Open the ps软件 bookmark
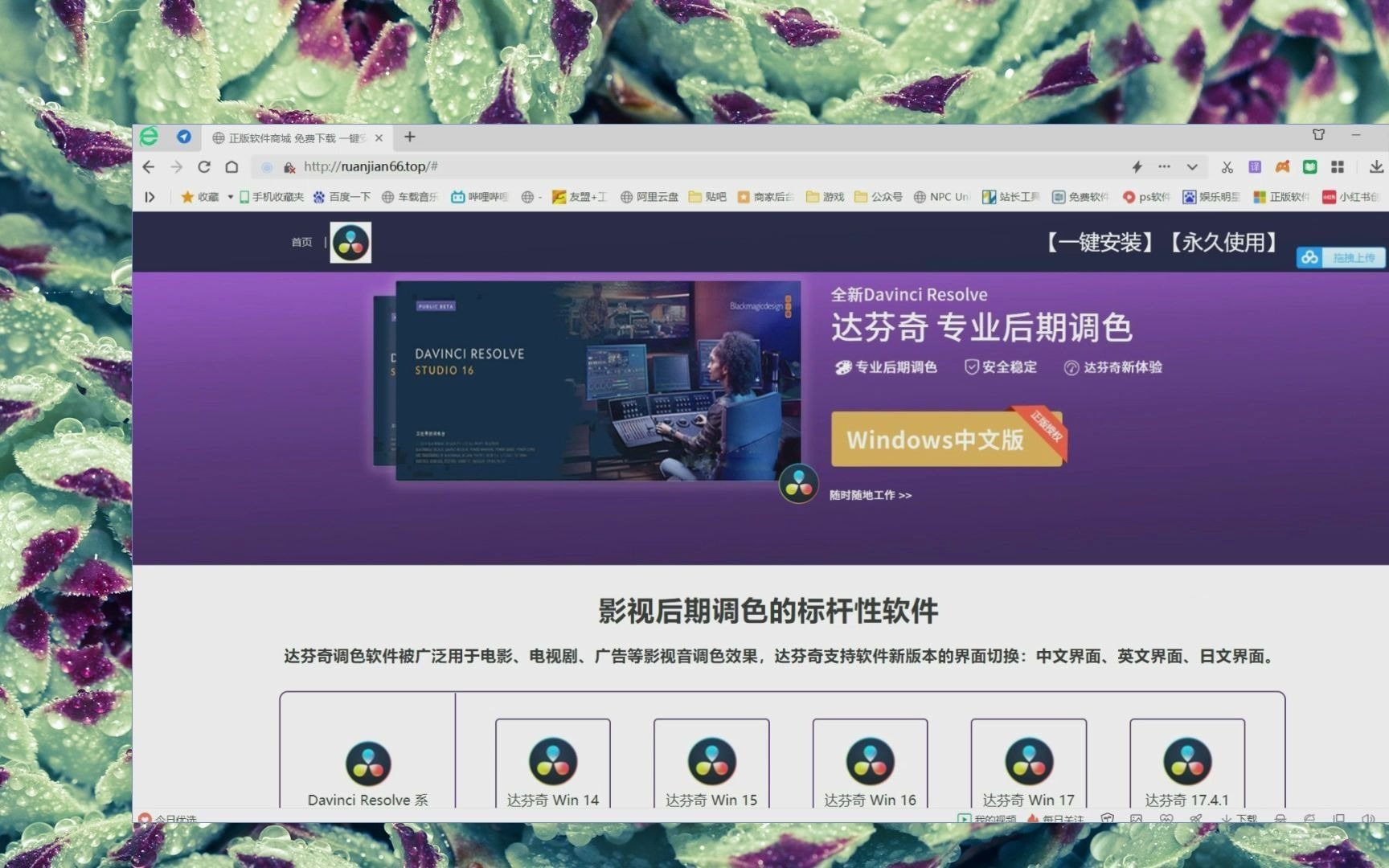The height and width of the screenshot is (868, 1389). coord(1146,197)
